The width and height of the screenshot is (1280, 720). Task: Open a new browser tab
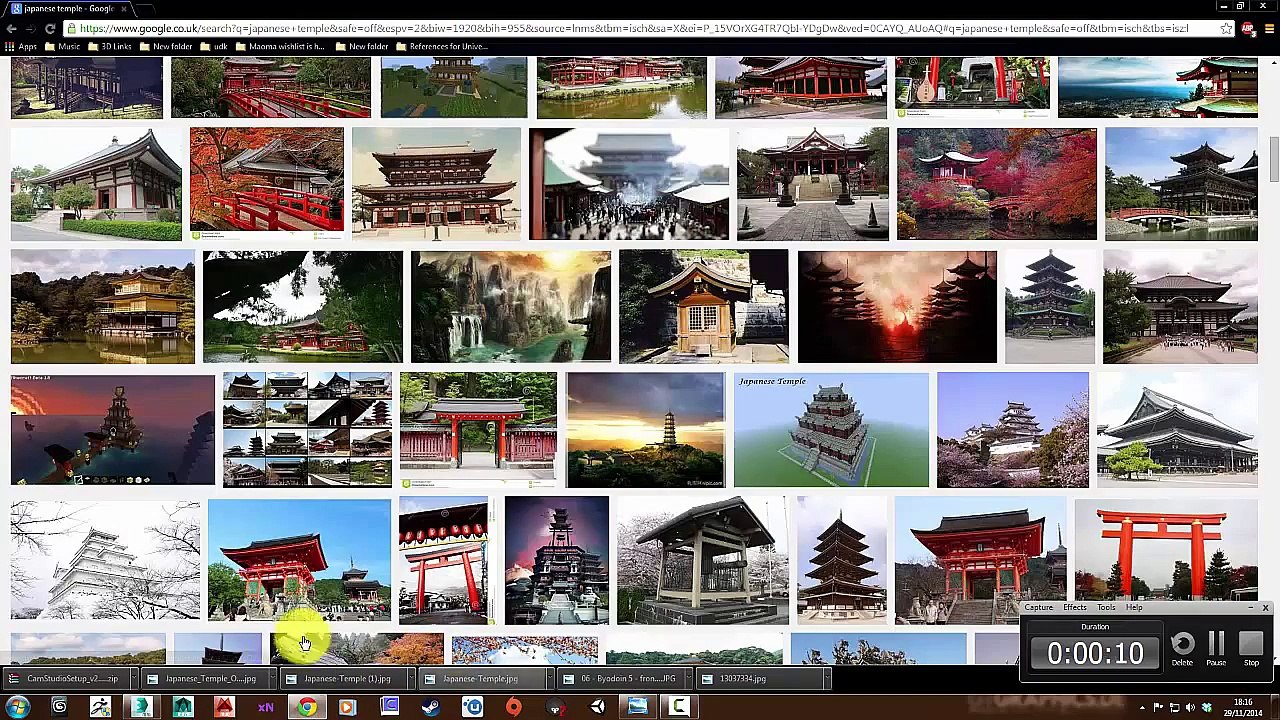pyautogui.click(x=147, y=8)
